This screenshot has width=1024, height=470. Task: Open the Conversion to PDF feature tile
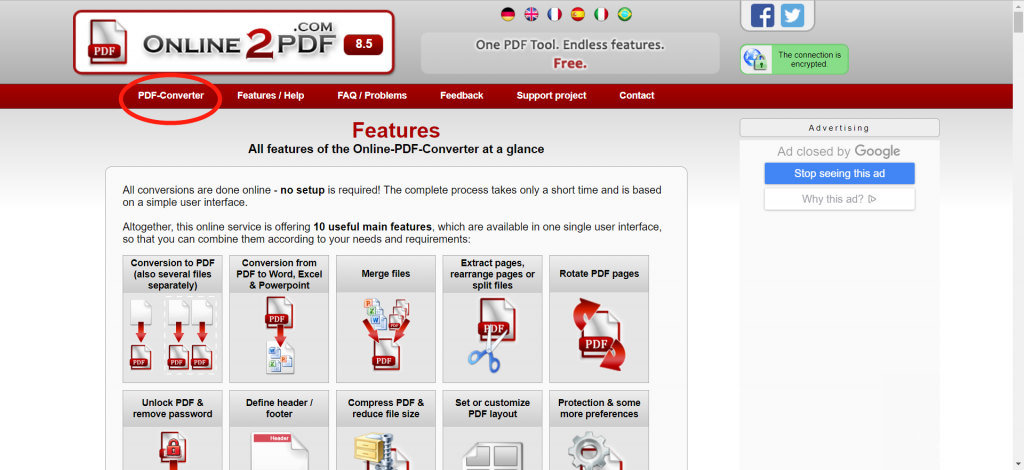pos(172,319)
